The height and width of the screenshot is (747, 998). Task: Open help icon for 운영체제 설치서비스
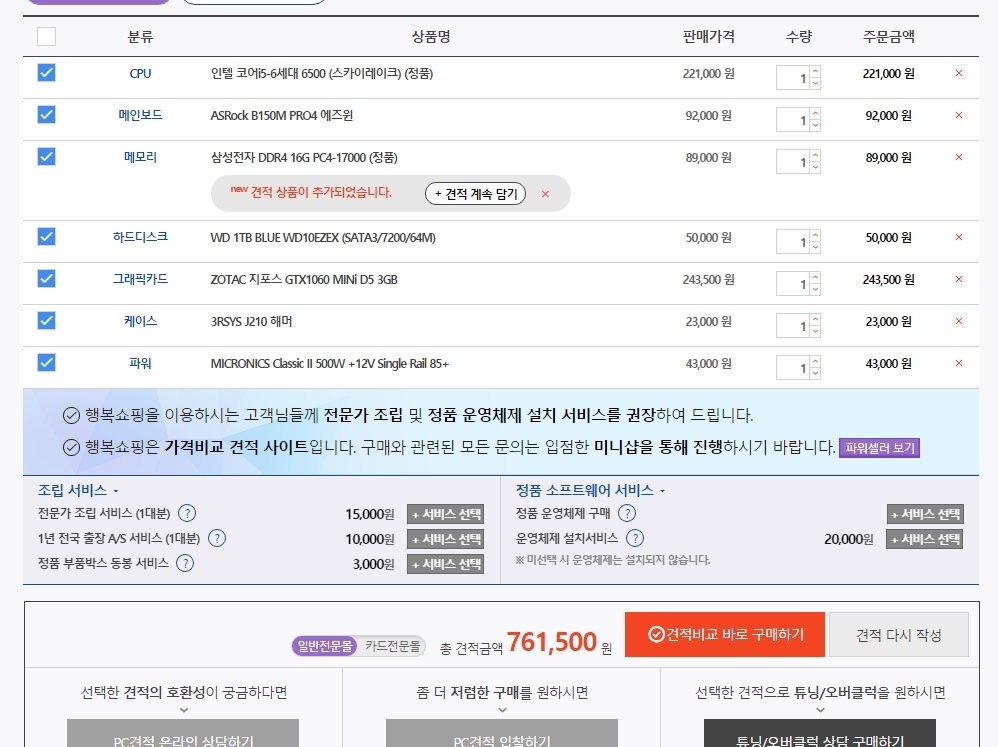[635, 538]
